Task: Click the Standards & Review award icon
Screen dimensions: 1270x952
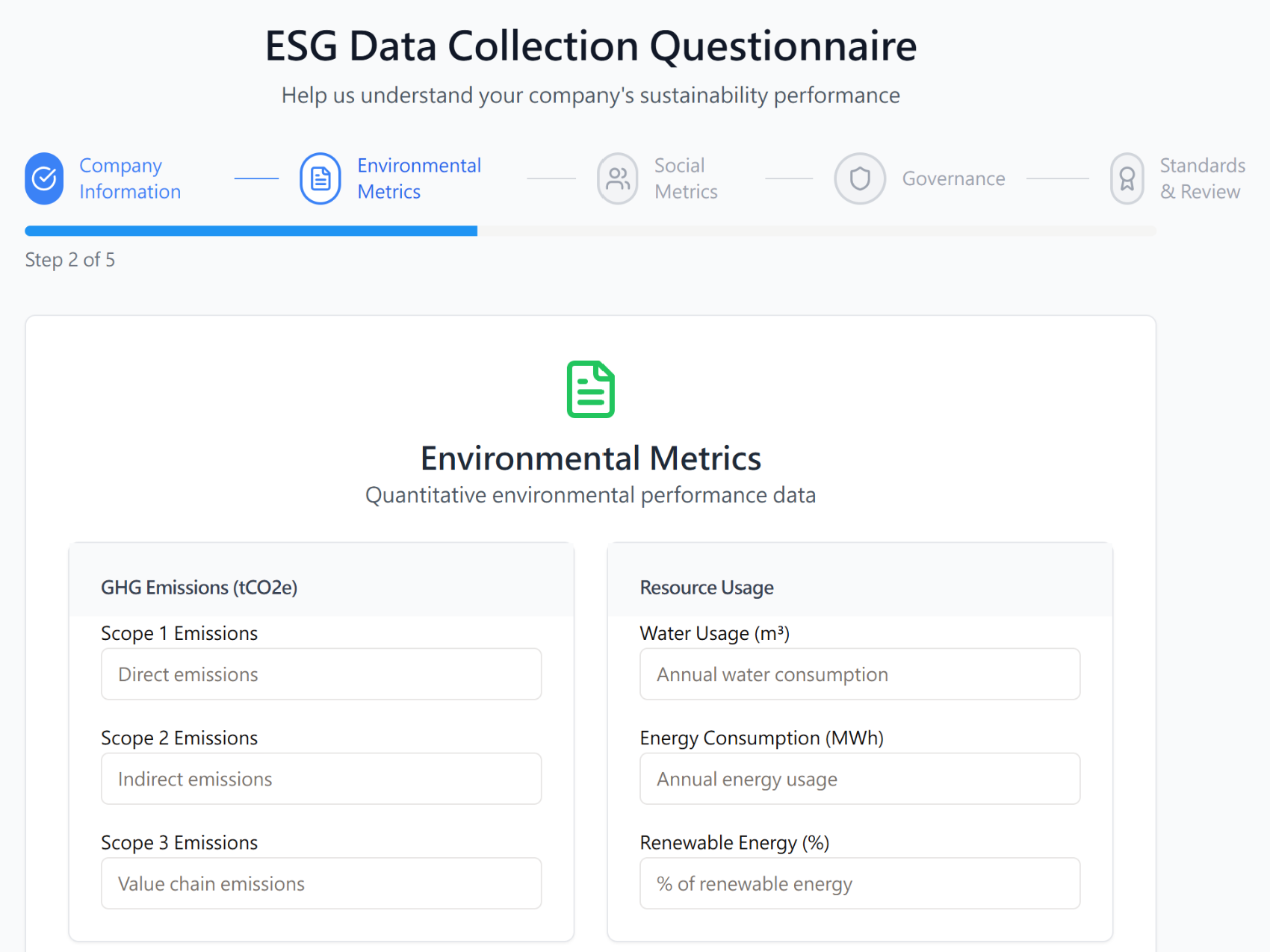Action: point(1127,178)
